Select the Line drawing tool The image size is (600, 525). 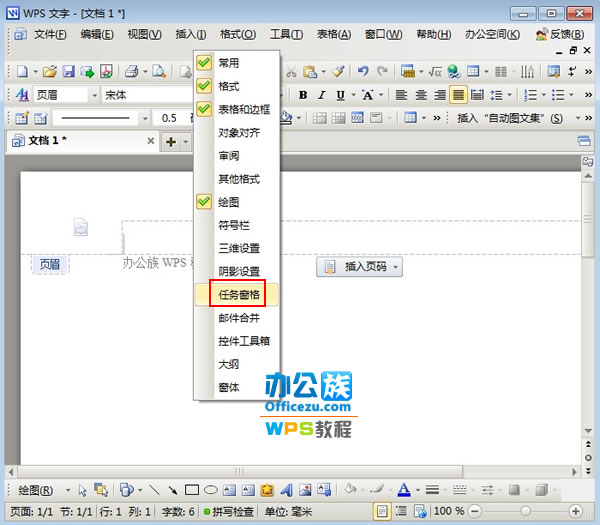click(154, 490)
